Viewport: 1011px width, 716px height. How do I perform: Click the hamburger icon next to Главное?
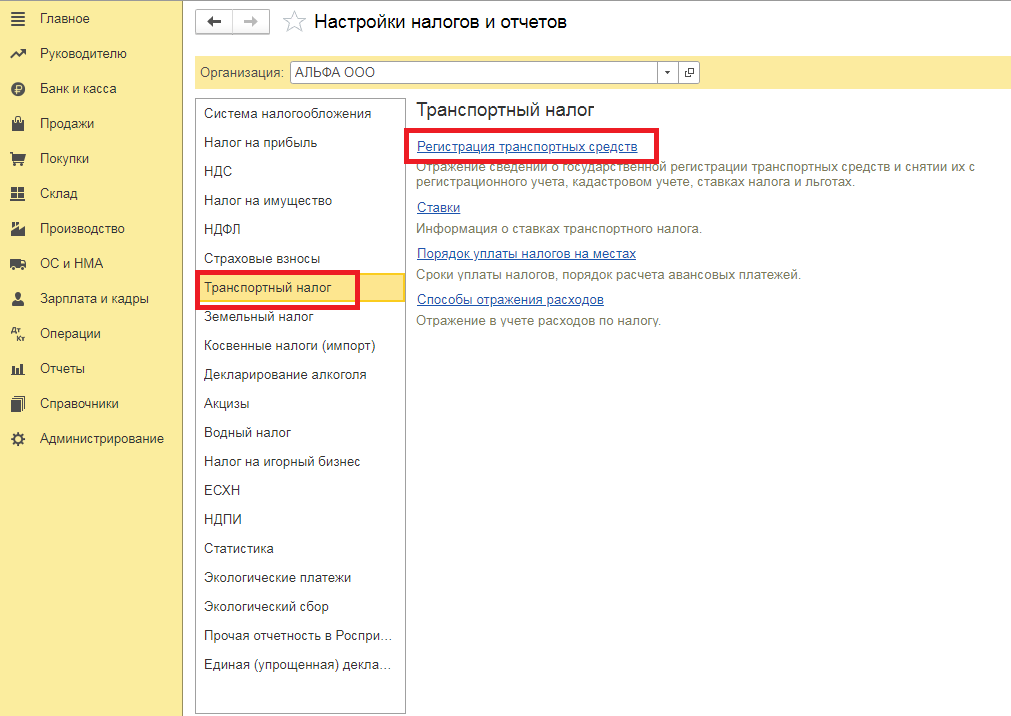click(x=17, y=19)
